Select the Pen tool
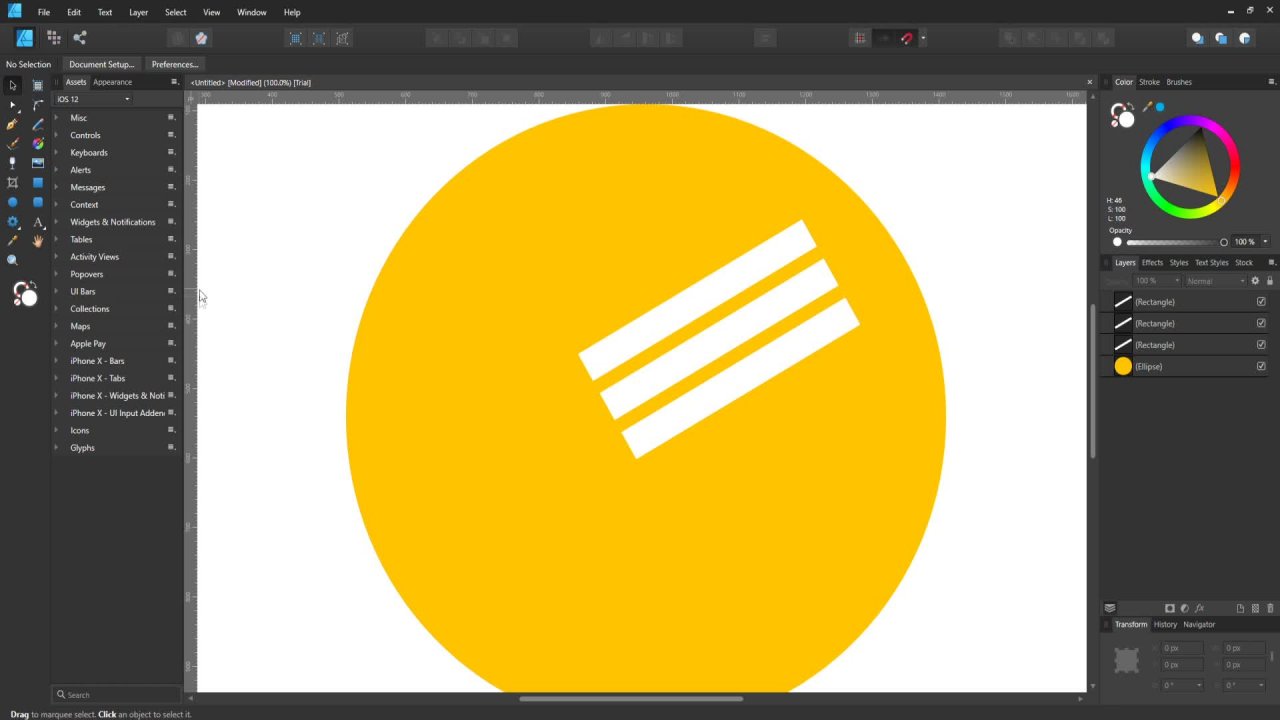1280x720 pixels. click(12, 124)
